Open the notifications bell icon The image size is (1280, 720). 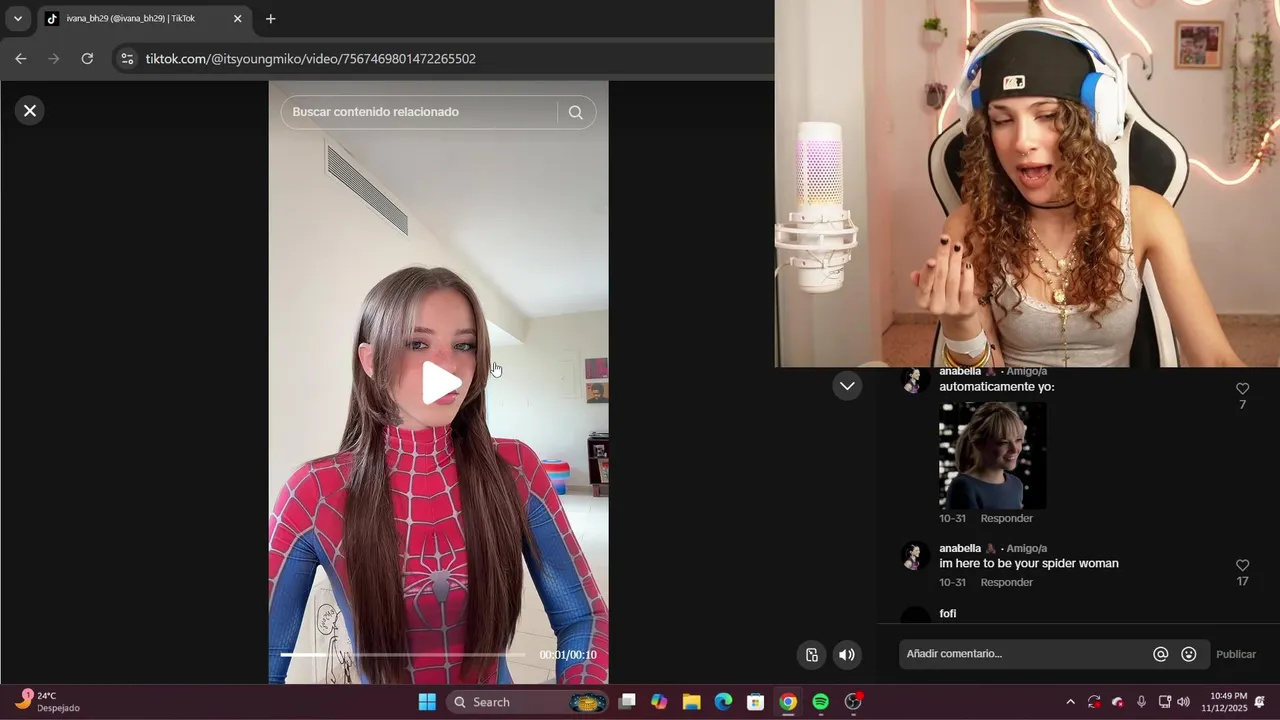[1260, 702]
